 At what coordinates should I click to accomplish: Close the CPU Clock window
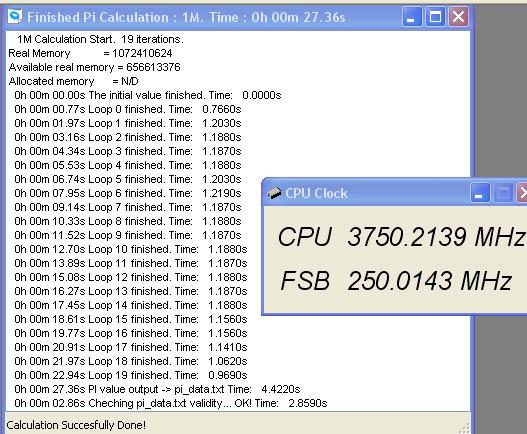(522, 193)
